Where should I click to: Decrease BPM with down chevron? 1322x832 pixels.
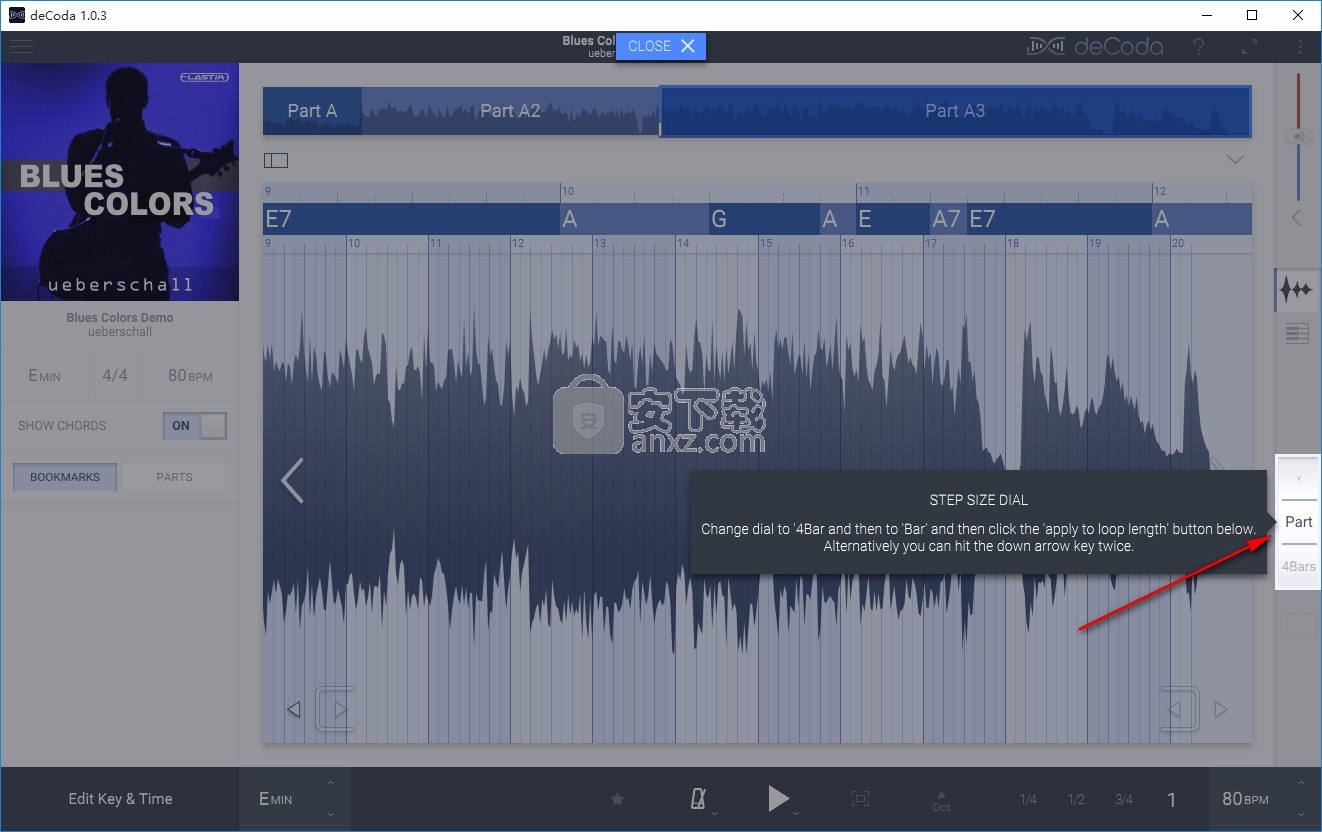(1300, 815)
